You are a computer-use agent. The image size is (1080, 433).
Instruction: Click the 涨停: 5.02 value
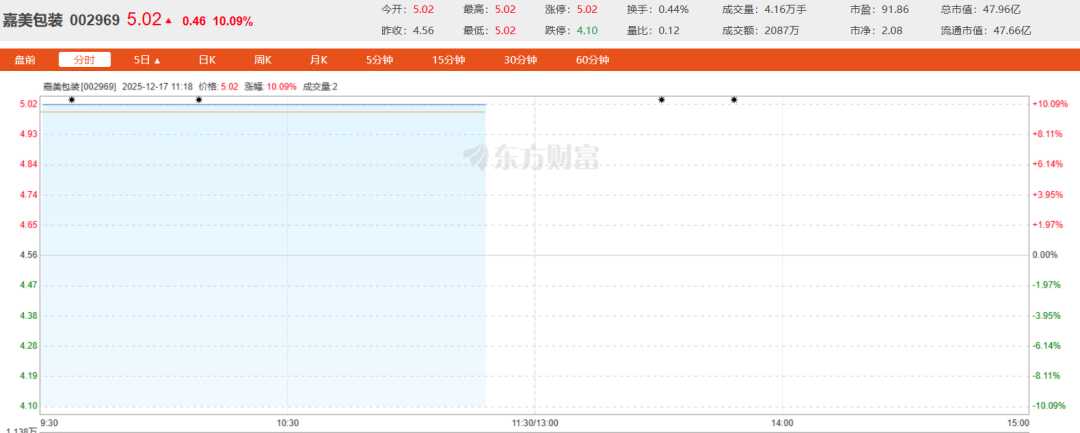[x=587, y=10]
